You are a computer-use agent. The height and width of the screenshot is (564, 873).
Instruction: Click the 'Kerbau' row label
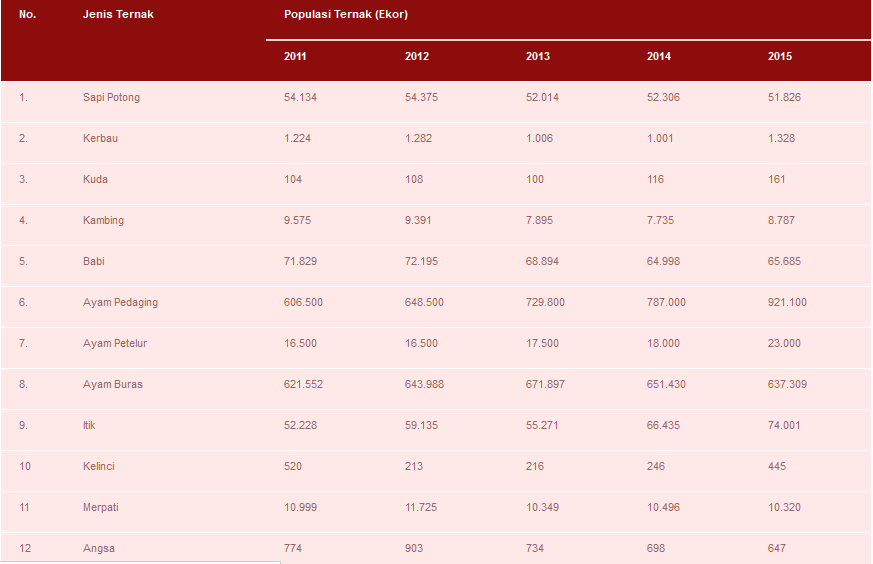[100, 138]
